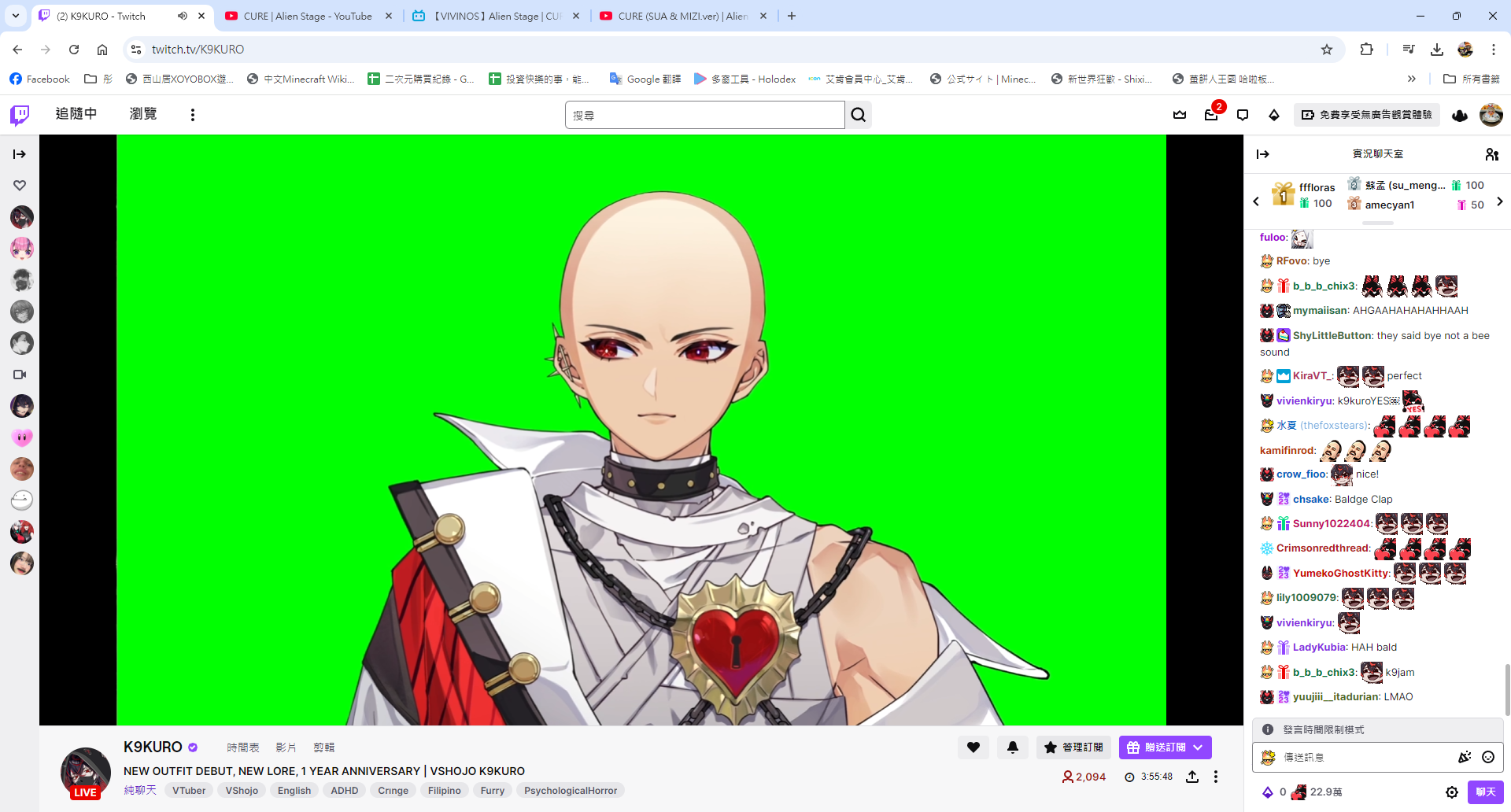Screen dimensions: 1511x812
Task: Share the stream via share icon
Action: (1192, 777)
